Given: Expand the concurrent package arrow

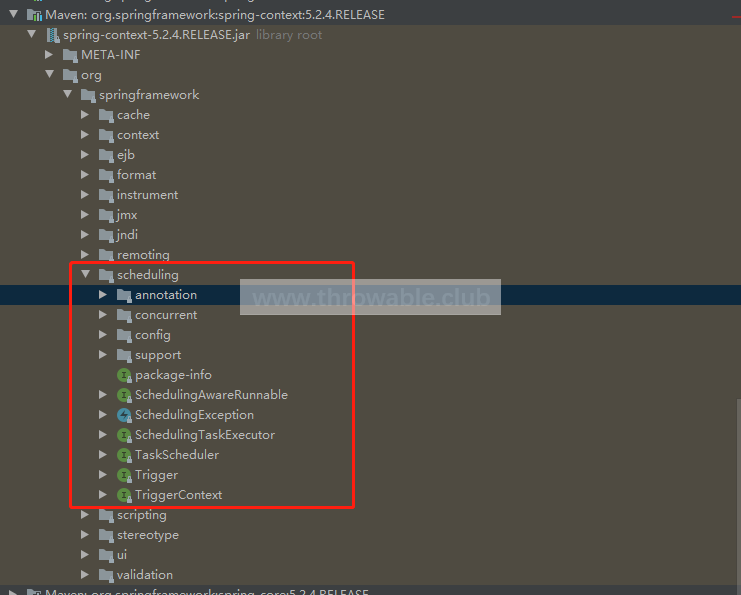Looking at the screenshot, I should point(103,315).
